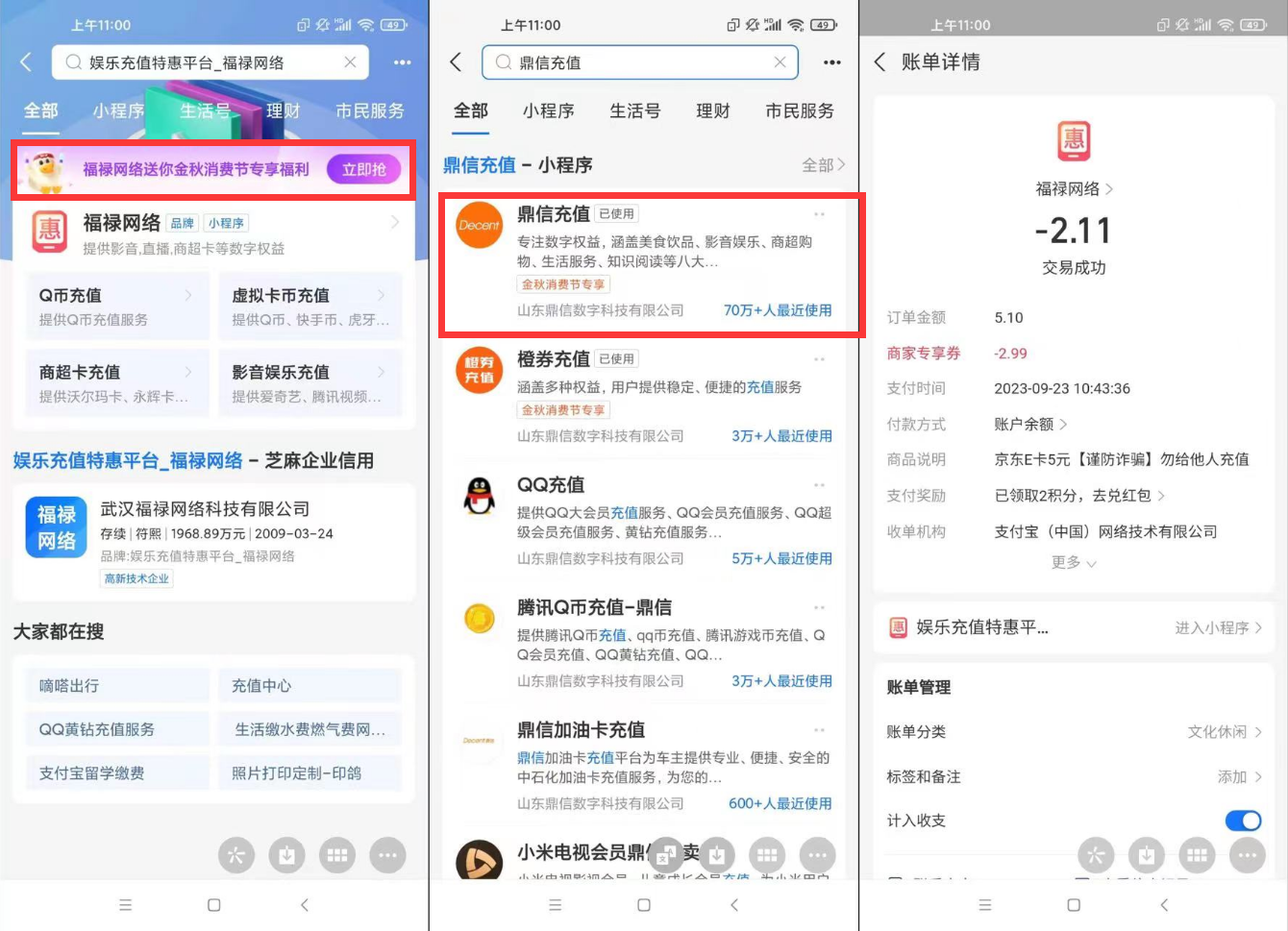Open options dots for 鼎信加油卡充值
This screenshot has height=931, width=1288.
coord(820,730)
